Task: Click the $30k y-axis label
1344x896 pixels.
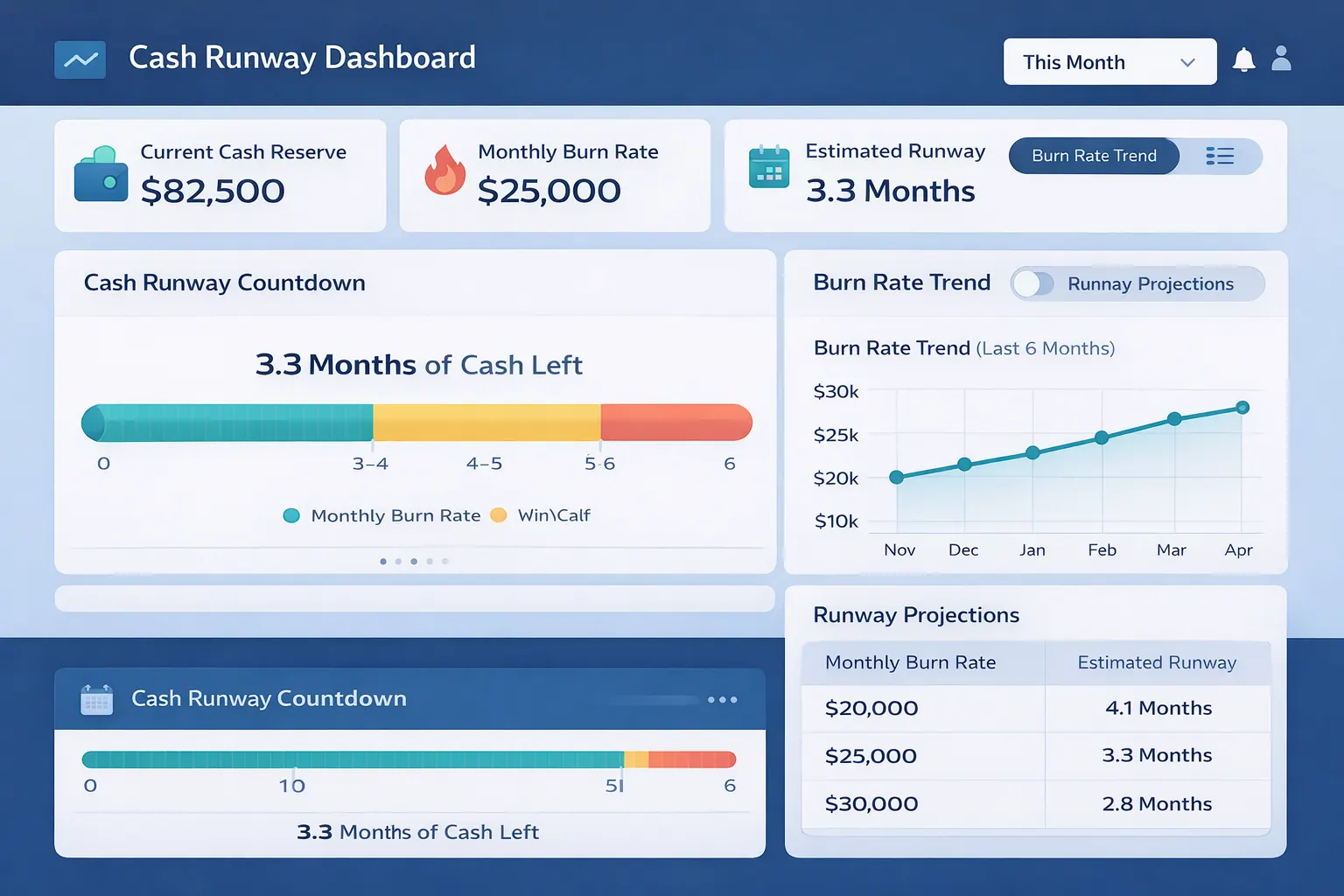Action: [x=836, y=391]
